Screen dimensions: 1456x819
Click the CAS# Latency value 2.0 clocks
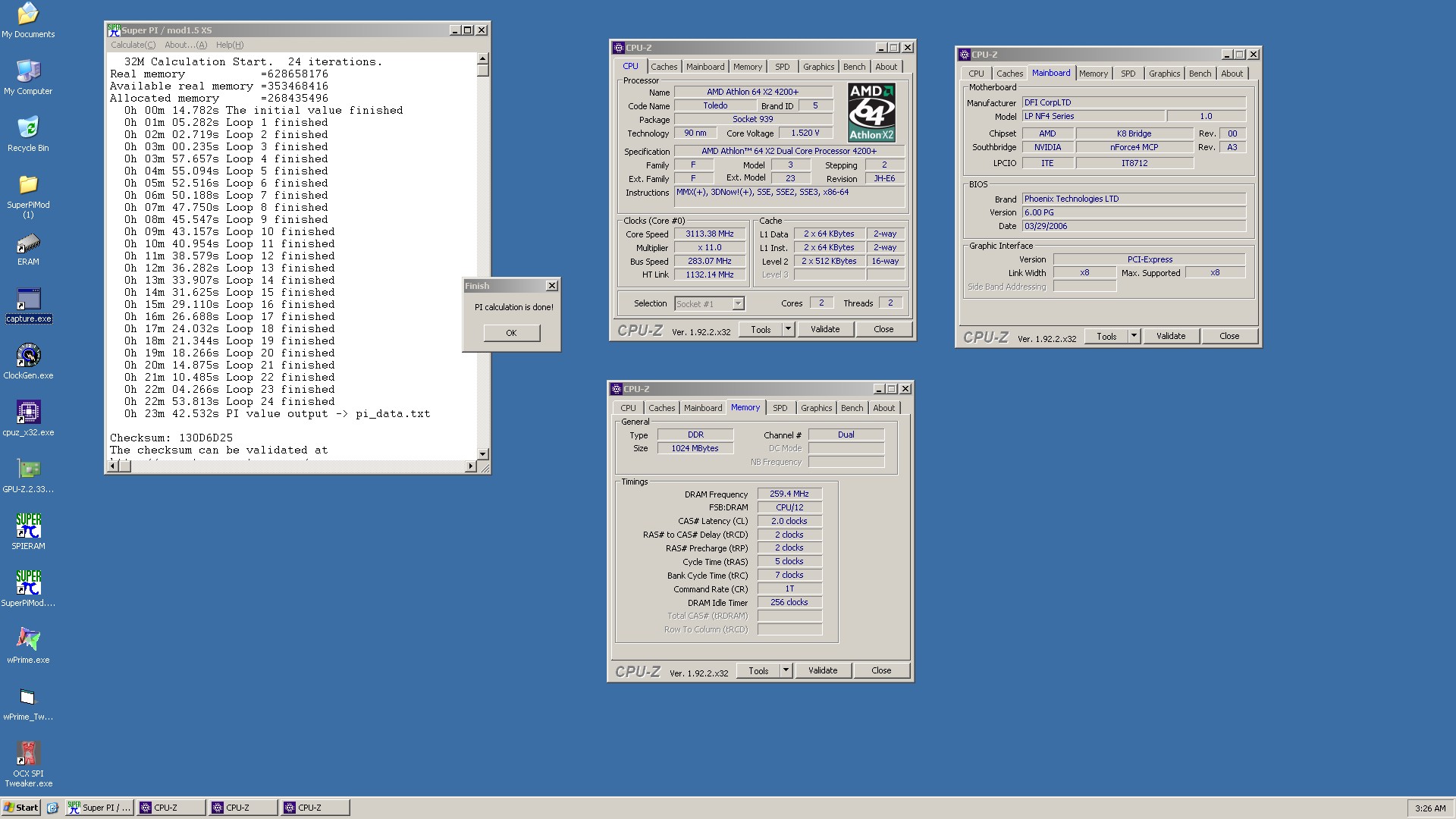[x=789, y=521]
